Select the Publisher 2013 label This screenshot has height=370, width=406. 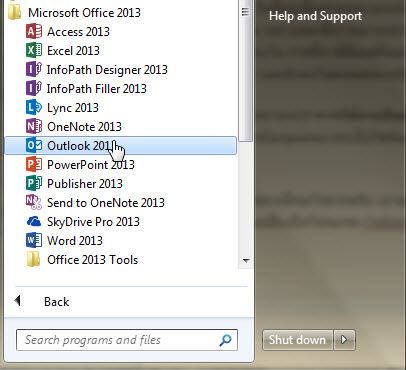(x=85, y=184)
